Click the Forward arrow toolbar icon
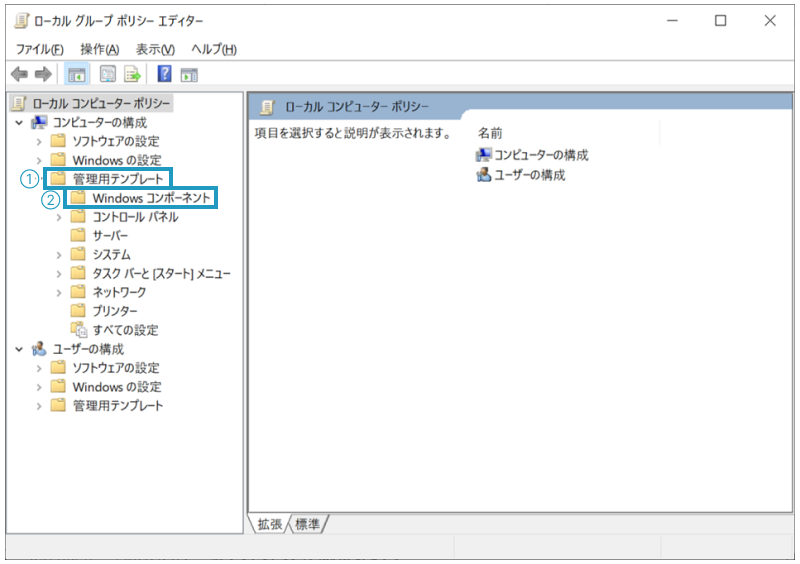The height and width of the screenshot is (564, 800). click(43, 75)
